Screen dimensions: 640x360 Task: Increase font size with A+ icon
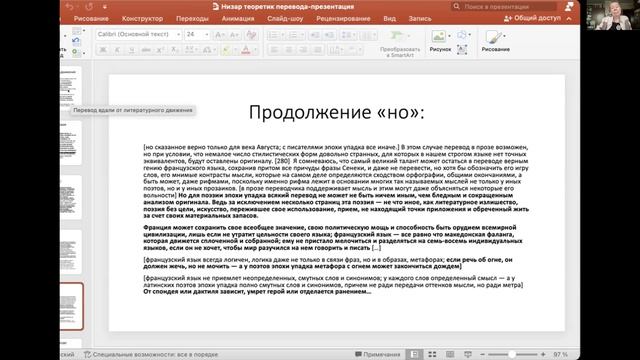tap(219, 35)
